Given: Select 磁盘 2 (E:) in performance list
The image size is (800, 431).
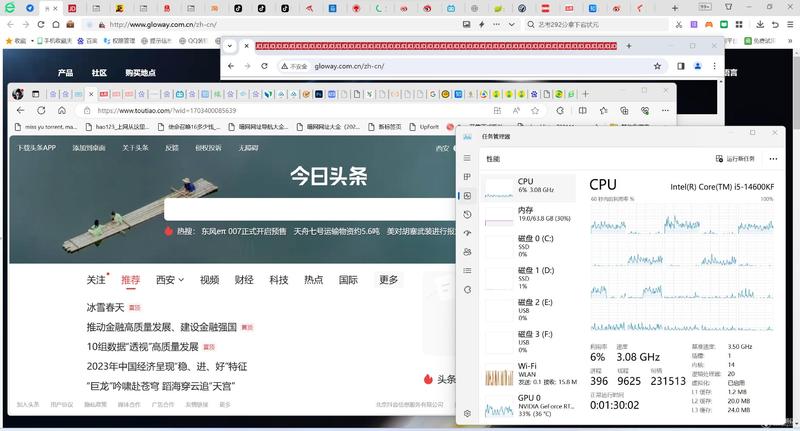Looking at the screenshot, I should click(529, 310).
